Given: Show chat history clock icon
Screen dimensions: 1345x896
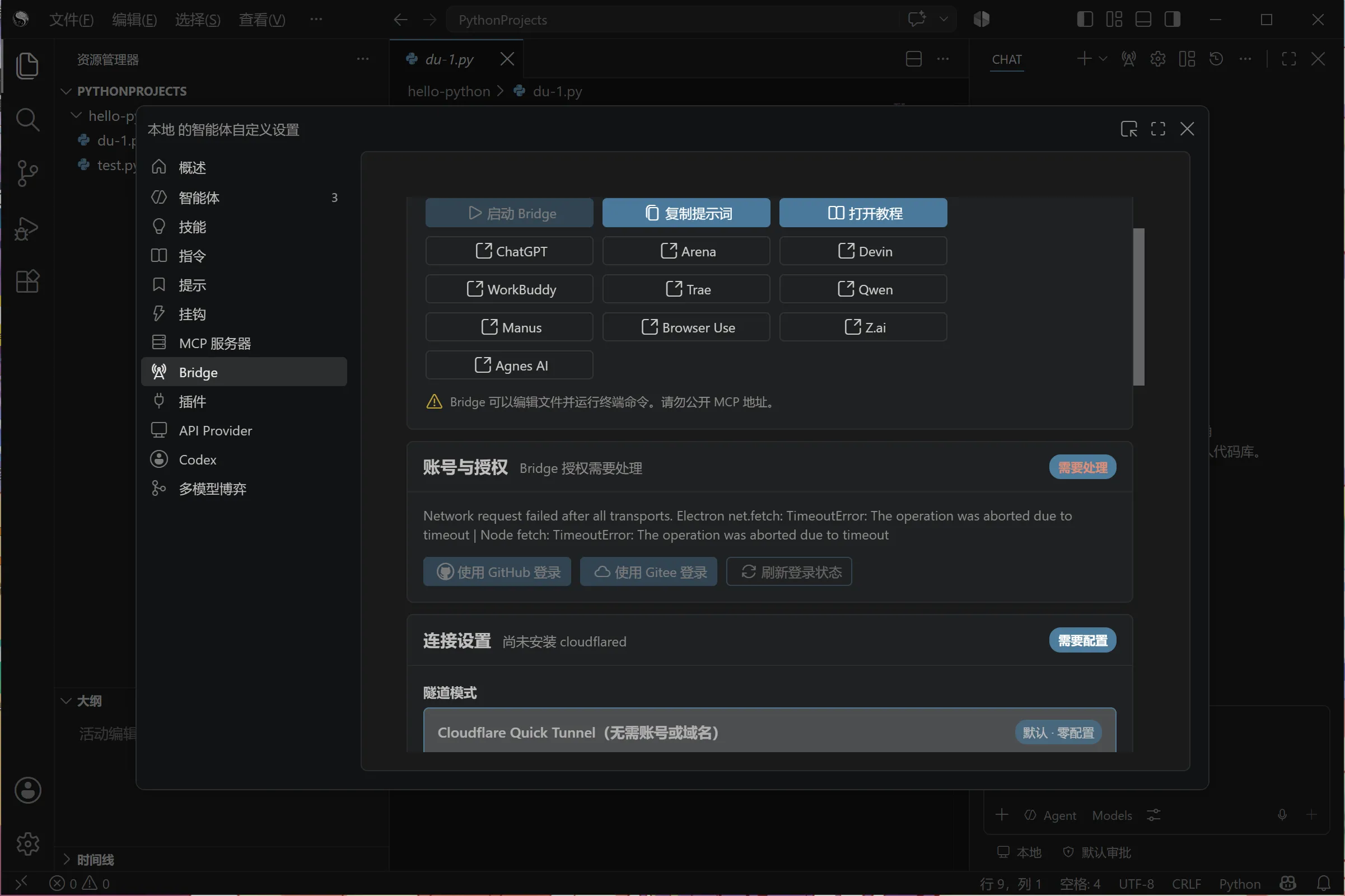Looking at the screenshot, I should 1216,59.
